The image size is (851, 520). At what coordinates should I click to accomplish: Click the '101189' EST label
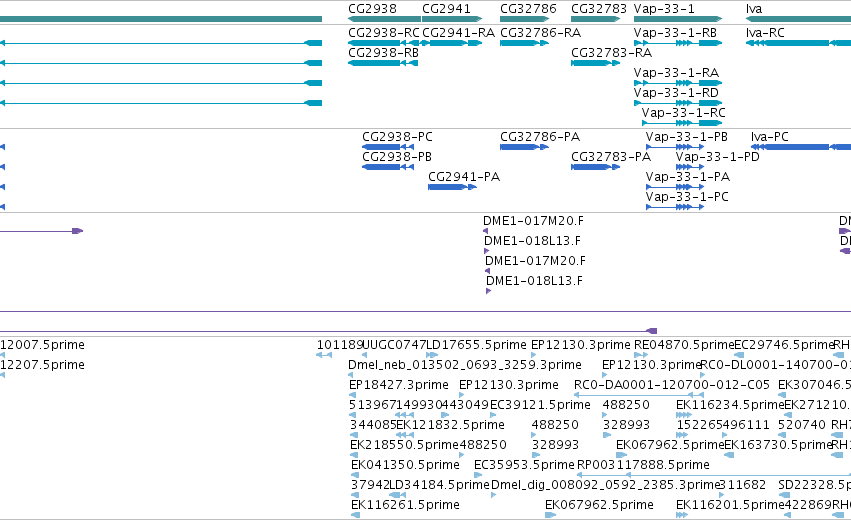[340, 345]
